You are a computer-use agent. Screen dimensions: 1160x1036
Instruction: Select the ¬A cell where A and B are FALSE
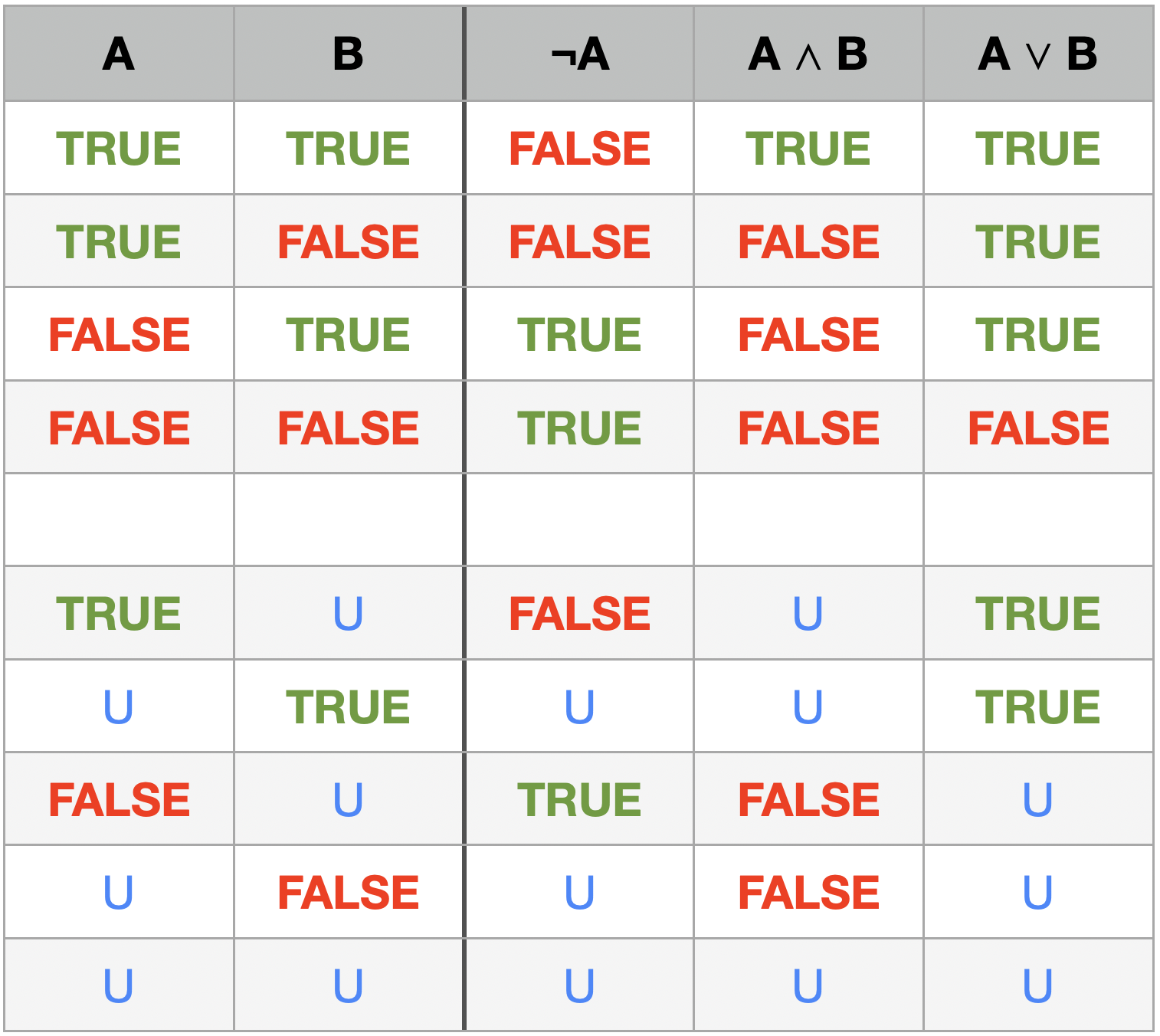[580, 428]
